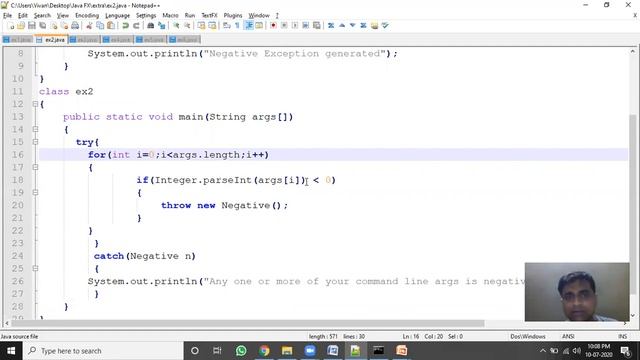Start macro recording with the red dot

[x=273, y=26]
